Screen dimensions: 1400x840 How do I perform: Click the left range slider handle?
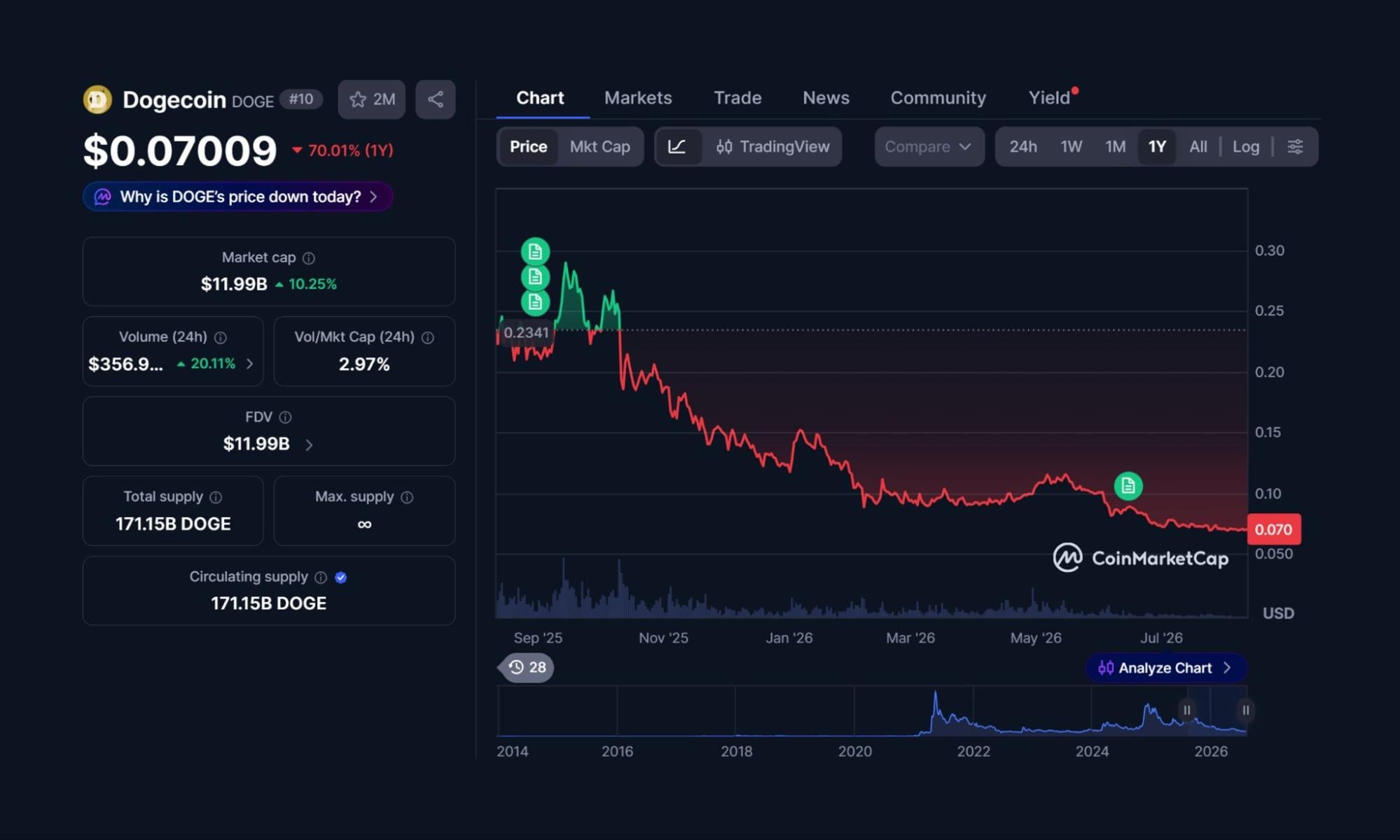point(1186,710)
